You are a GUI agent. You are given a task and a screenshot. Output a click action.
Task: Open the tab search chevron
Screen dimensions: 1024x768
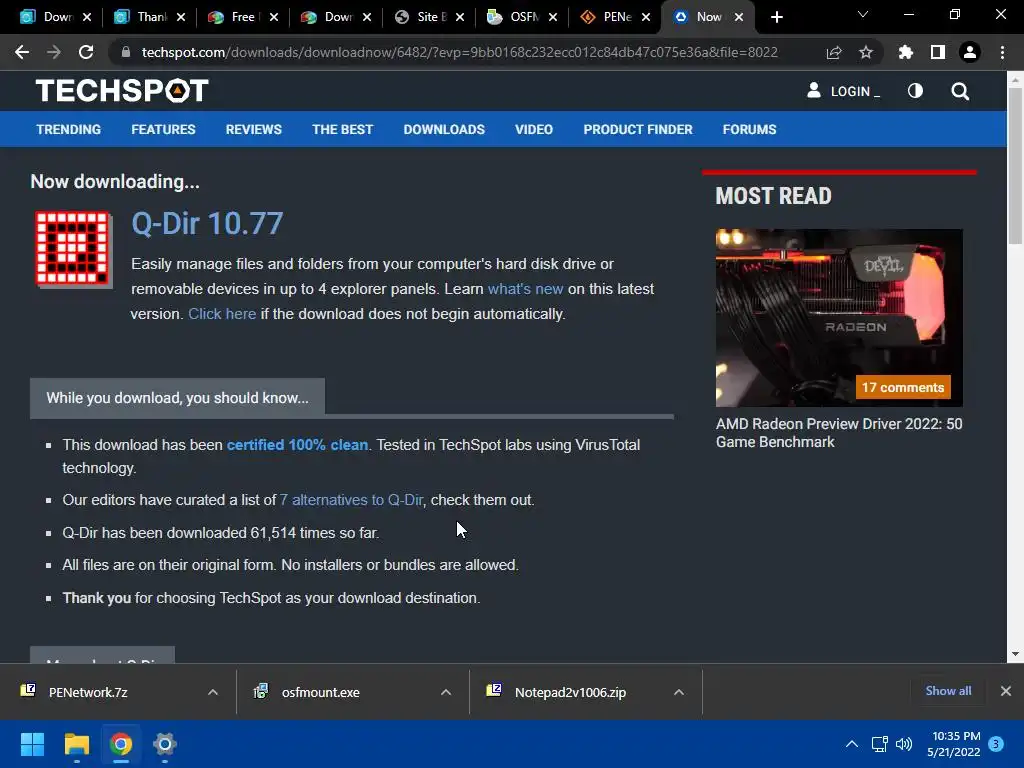(x=863, y=14)
